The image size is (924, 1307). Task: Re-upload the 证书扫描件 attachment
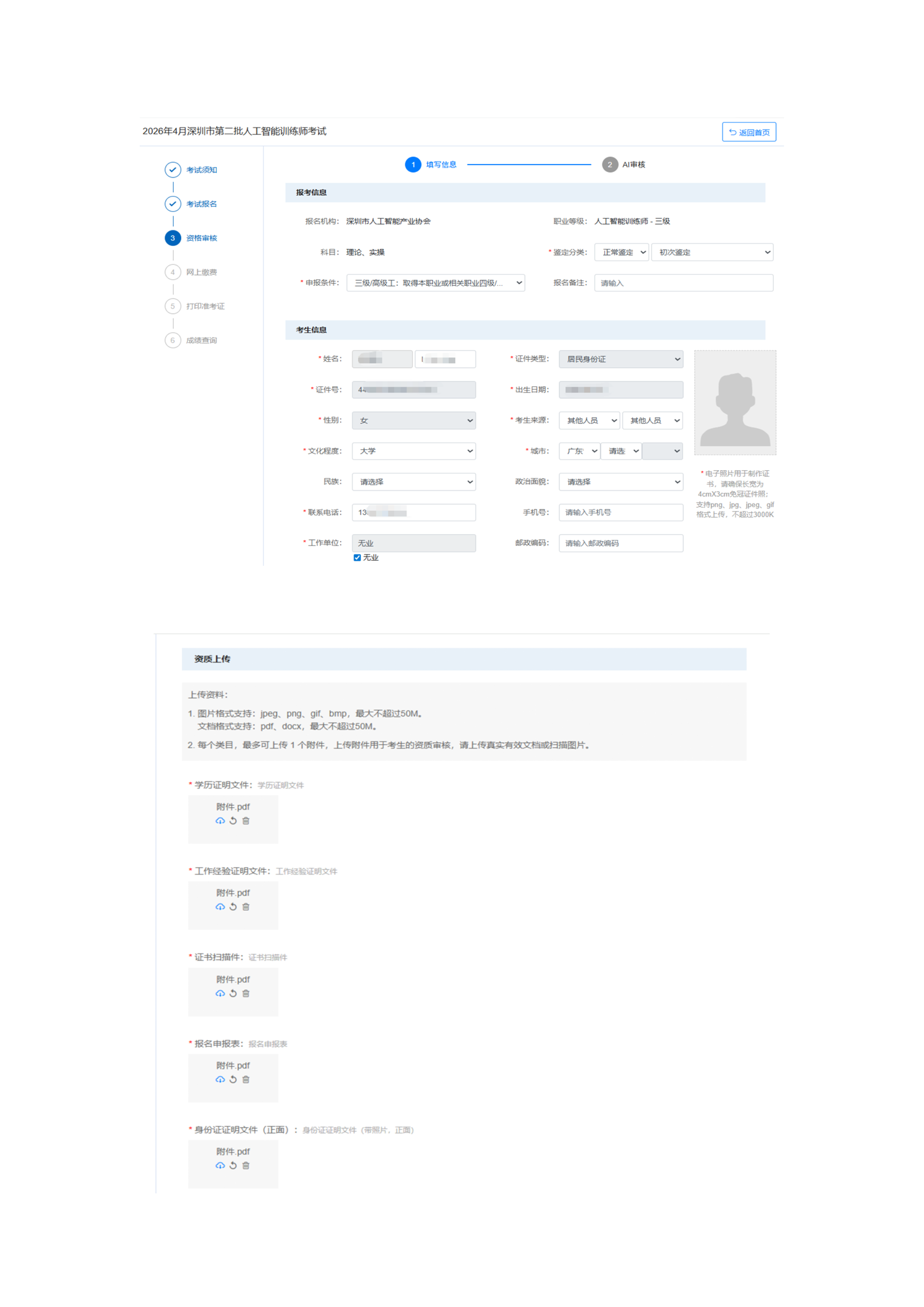[x=233, y=993]
